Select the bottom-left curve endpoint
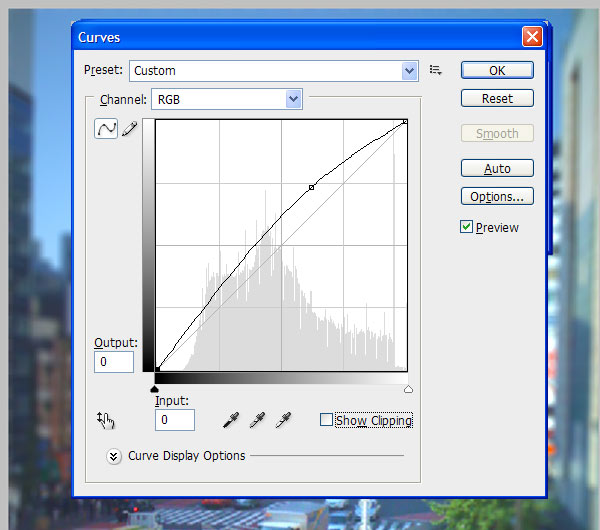The width and height of the screenshot is (600, 530). coord(157,369)
